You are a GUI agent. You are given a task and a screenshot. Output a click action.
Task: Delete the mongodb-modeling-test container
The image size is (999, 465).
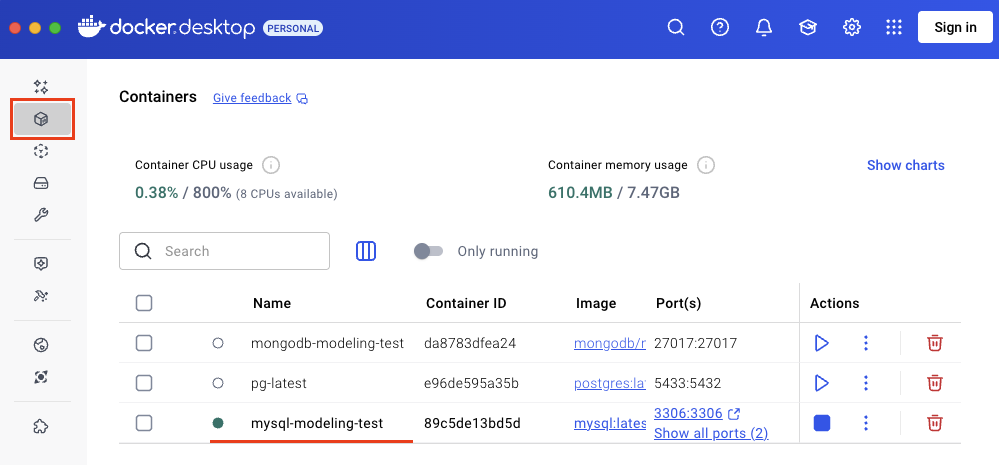click(x=935, y=344)
